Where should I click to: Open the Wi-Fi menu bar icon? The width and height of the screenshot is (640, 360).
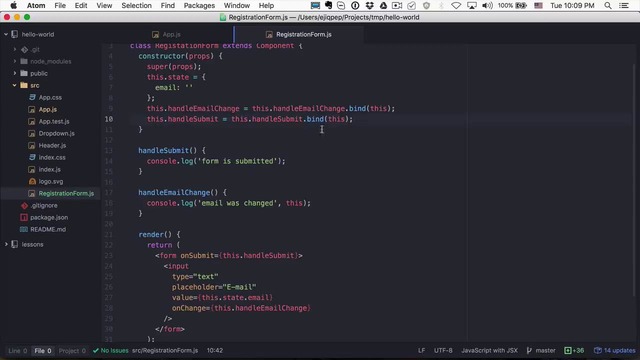point(456,5)
